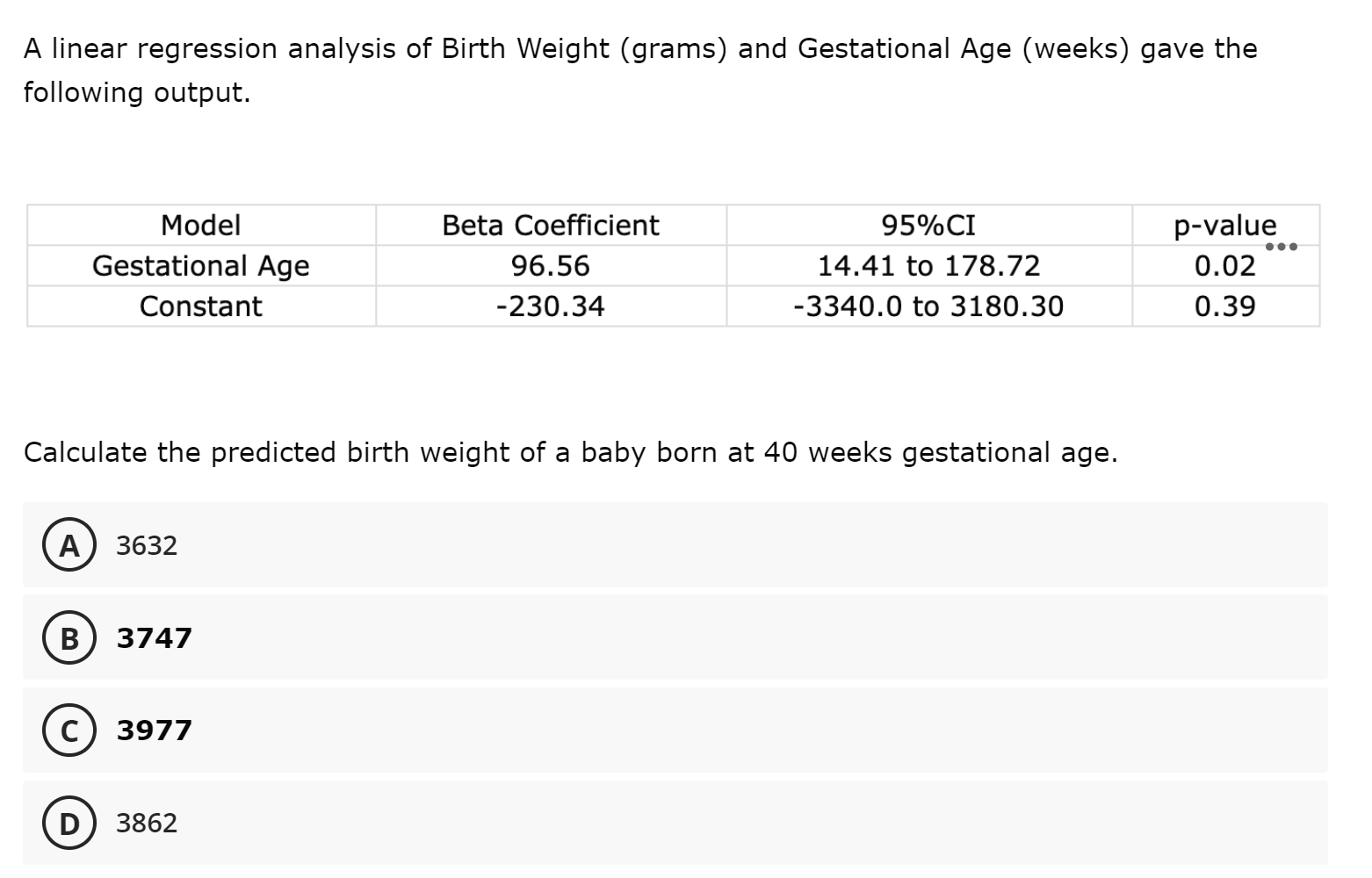Click the Model column header
This screenshot has height=878, width=1372.
201,226
